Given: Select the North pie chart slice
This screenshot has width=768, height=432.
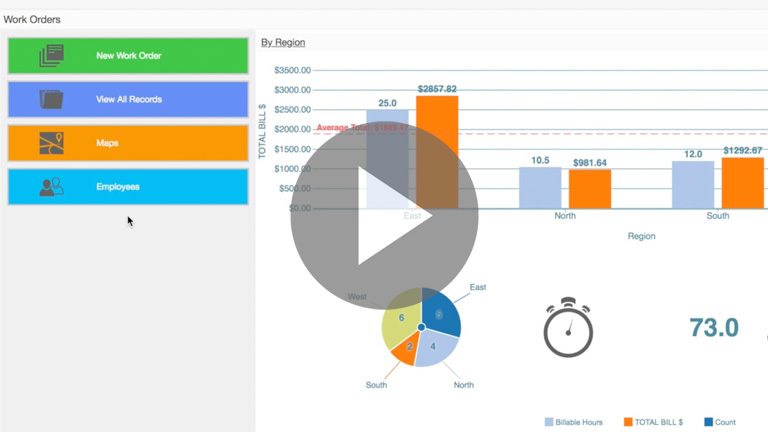Looking at the screenshot, I should click(436, 349).
